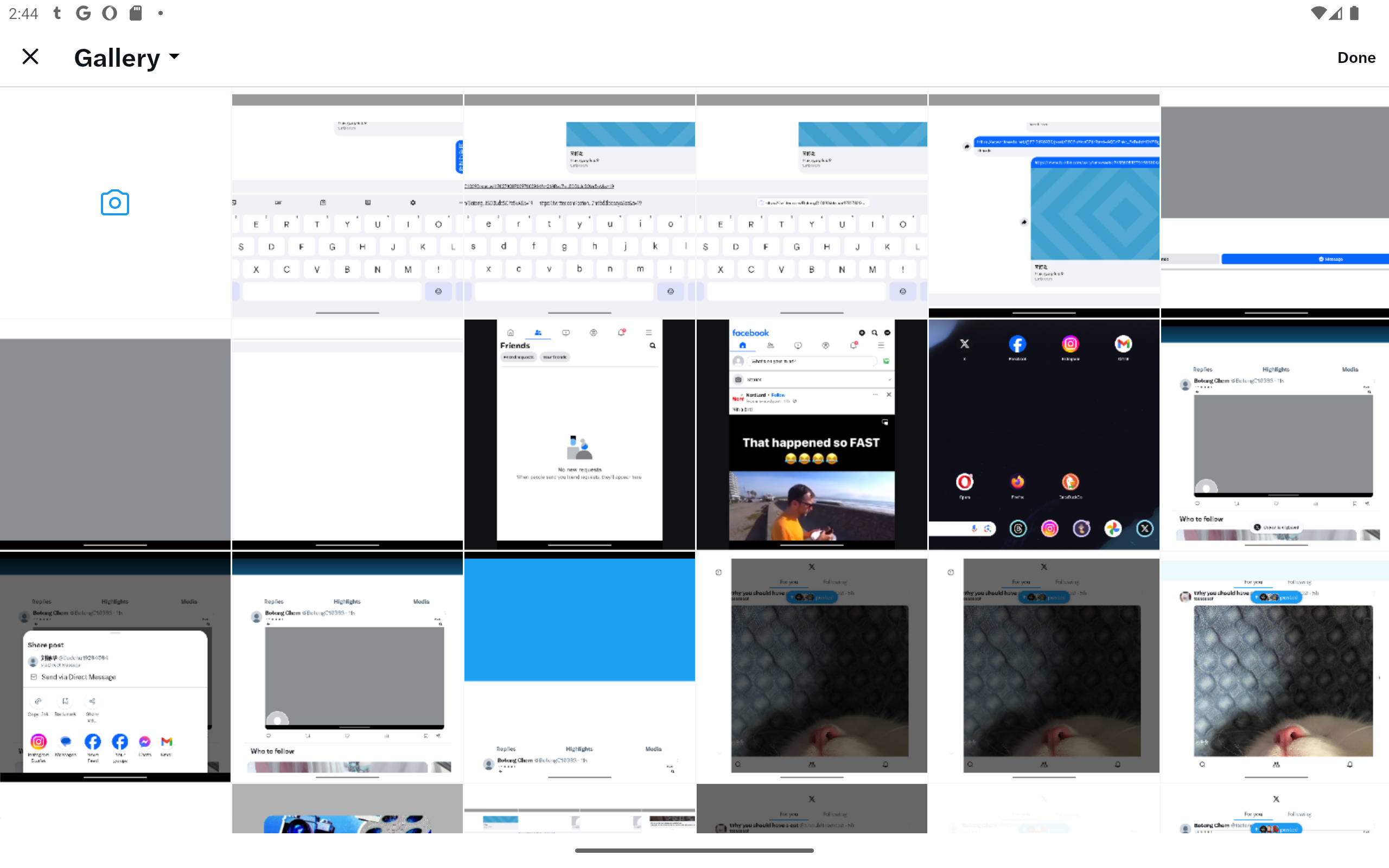Open the Opera notification icon in status bar
The width and height of the screenshot is (1389, 868).
coord(110,12)
